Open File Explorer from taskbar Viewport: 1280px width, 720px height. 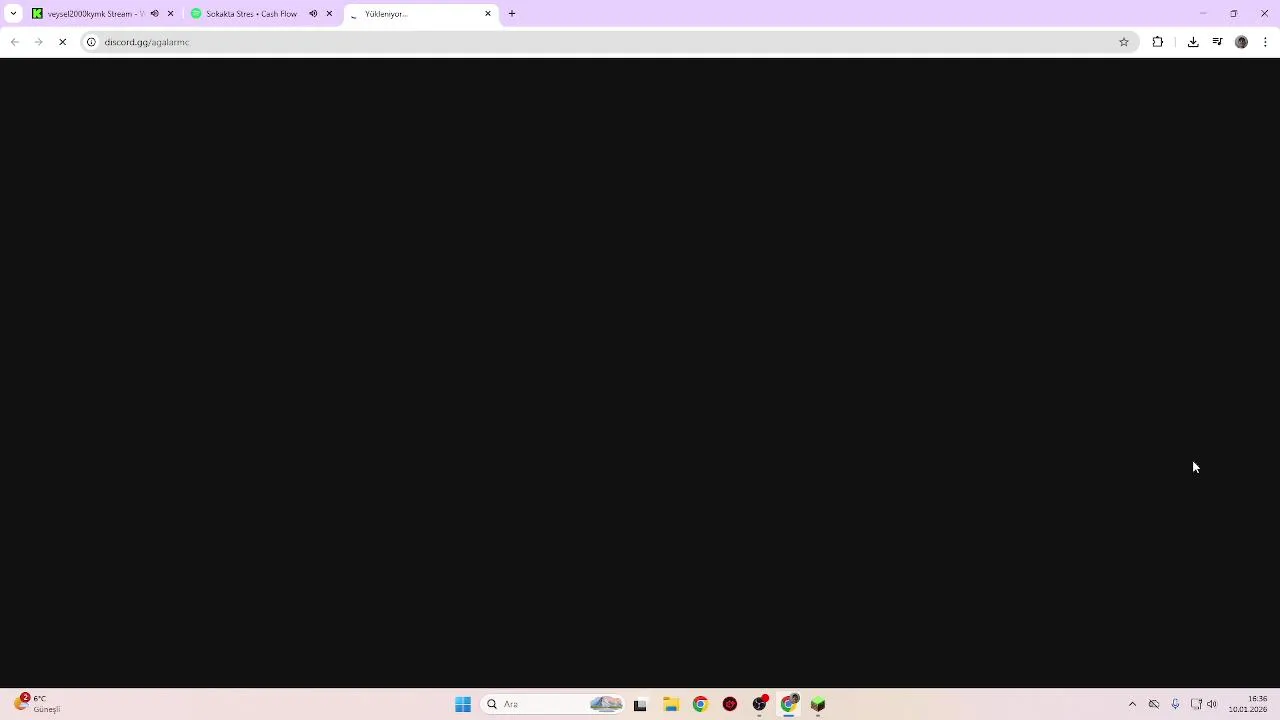pyautogui.click(x=671, y=704)
